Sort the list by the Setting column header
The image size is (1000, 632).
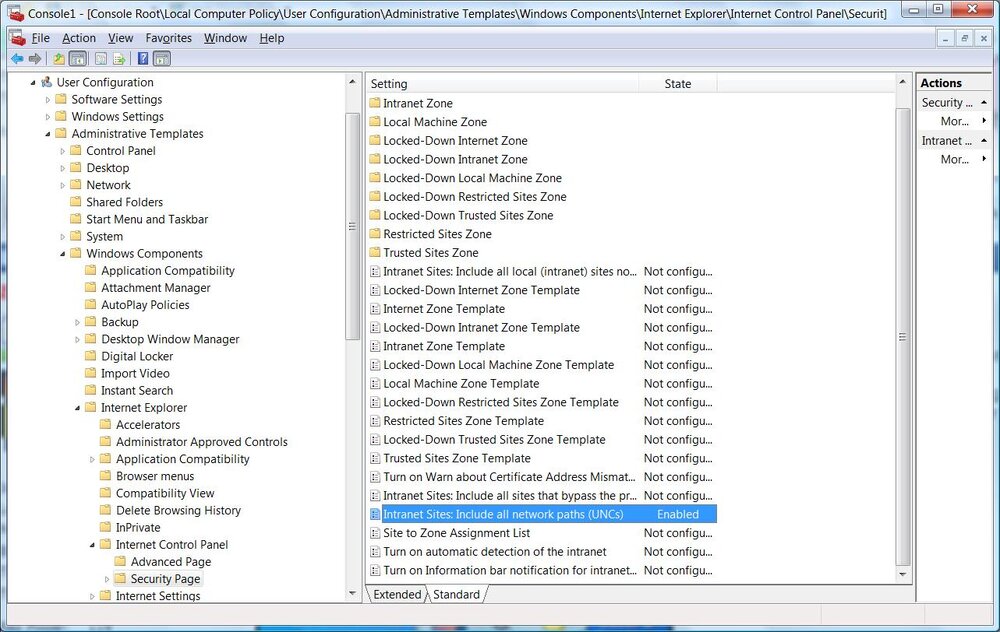pos(503,84)
